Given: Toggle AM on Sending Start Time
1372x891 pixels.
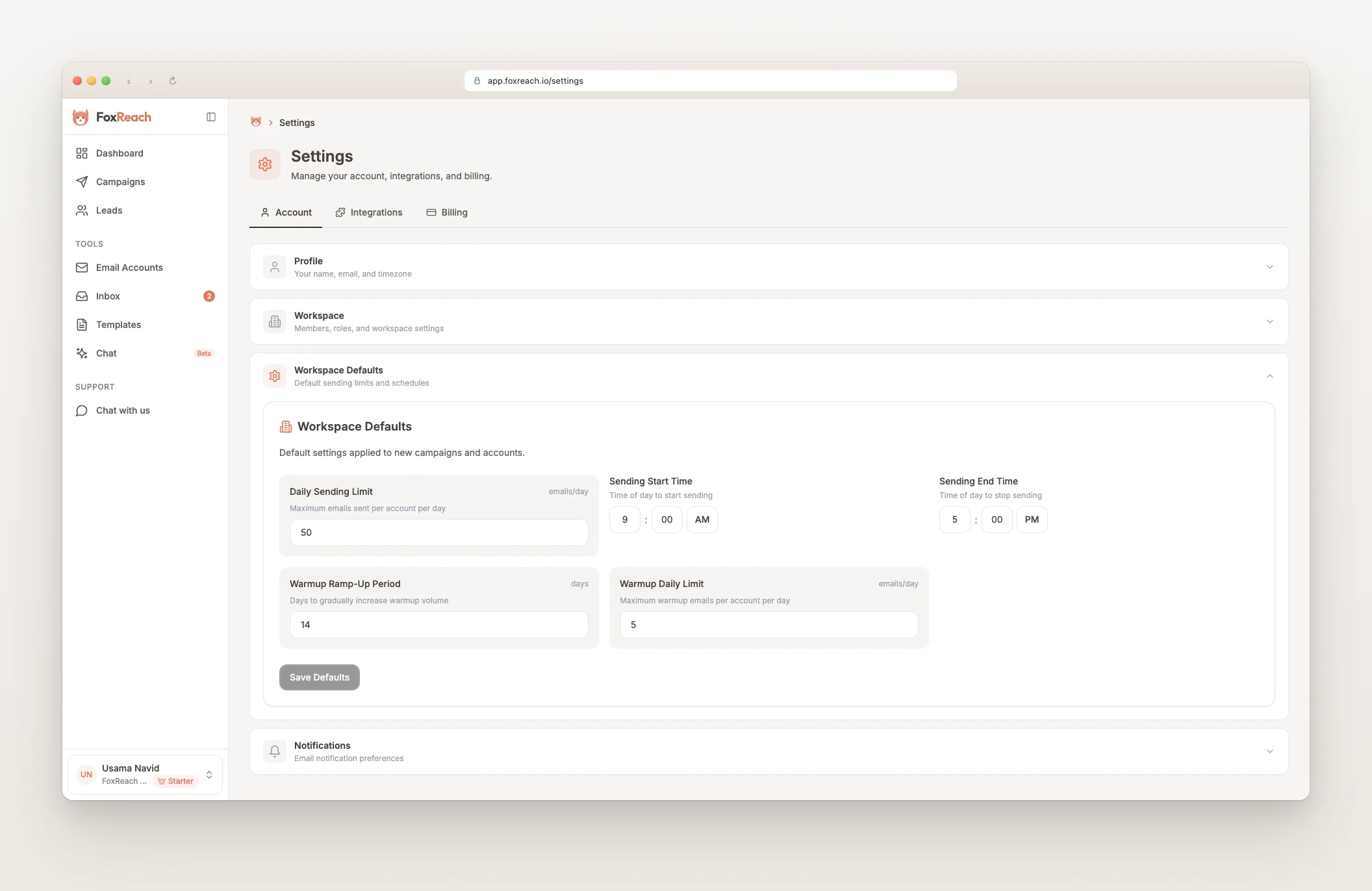Looking at the screenshot, I should (702, 520).
